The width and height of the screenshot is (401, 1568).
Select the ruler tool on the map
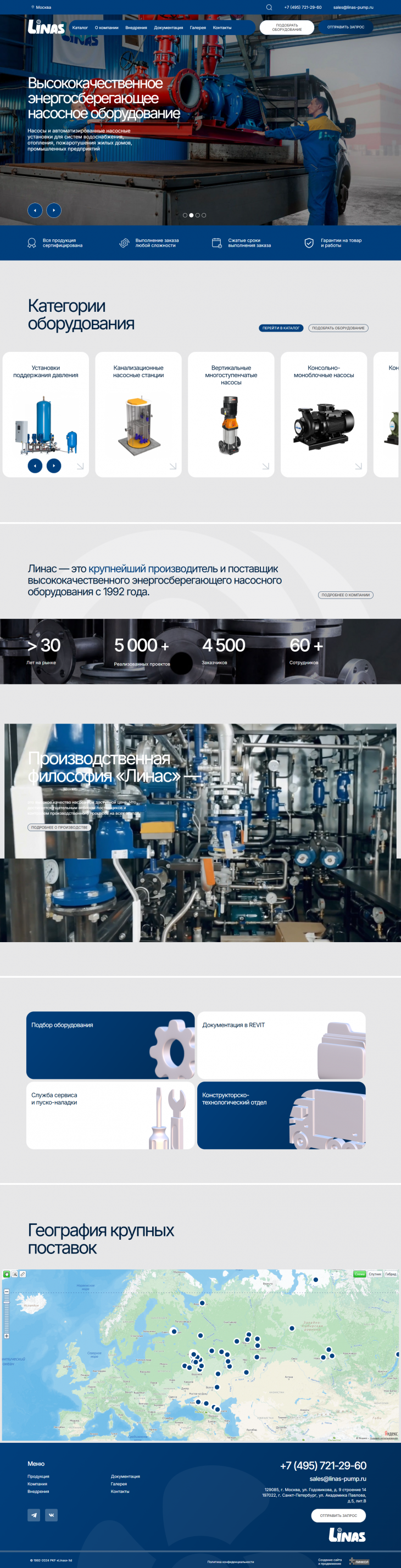point(23,1274)
